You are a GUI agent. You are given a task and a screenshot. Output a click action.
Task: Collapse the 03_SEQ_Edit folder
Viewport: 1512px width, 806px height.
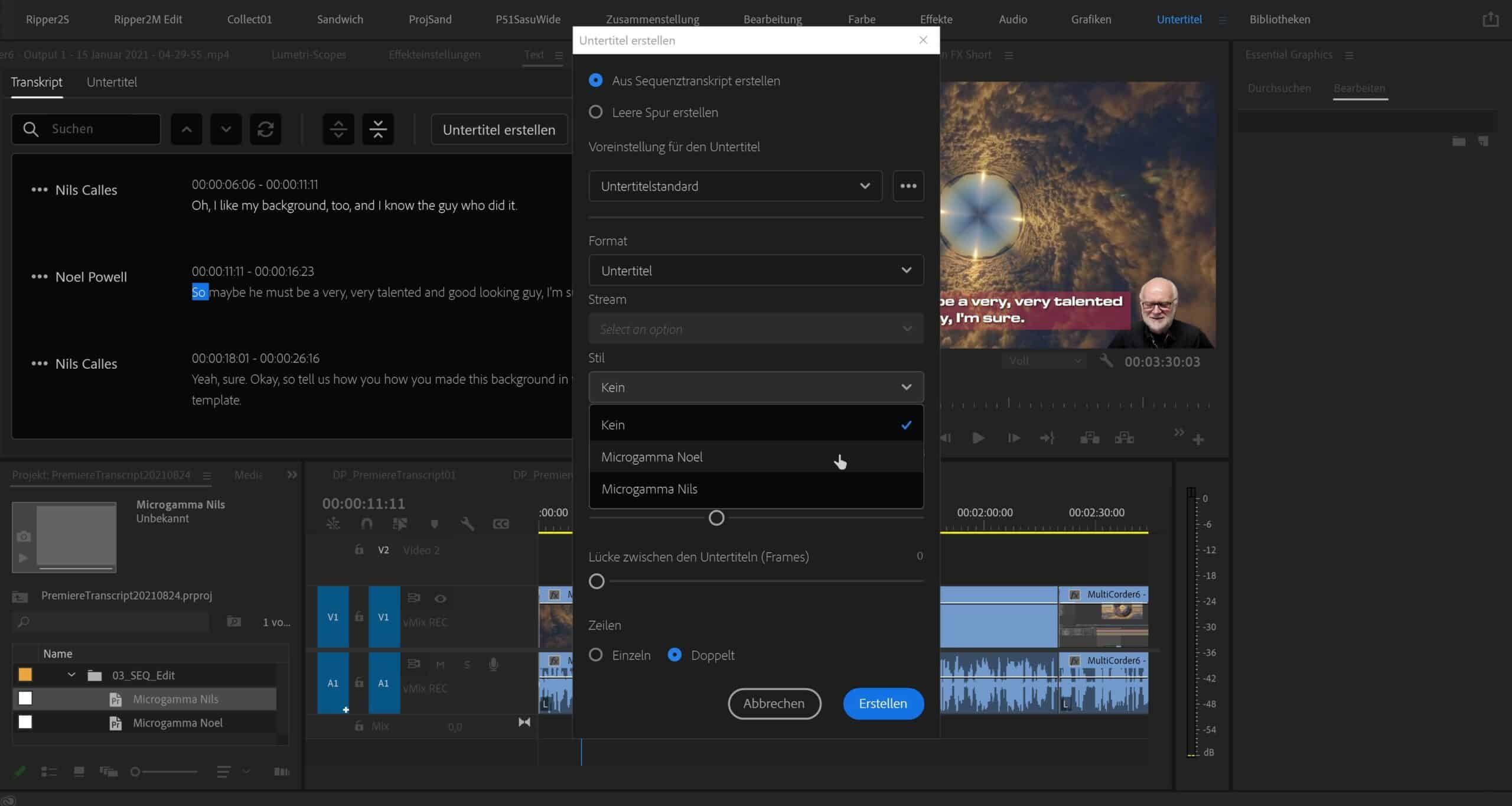[71, 675]
